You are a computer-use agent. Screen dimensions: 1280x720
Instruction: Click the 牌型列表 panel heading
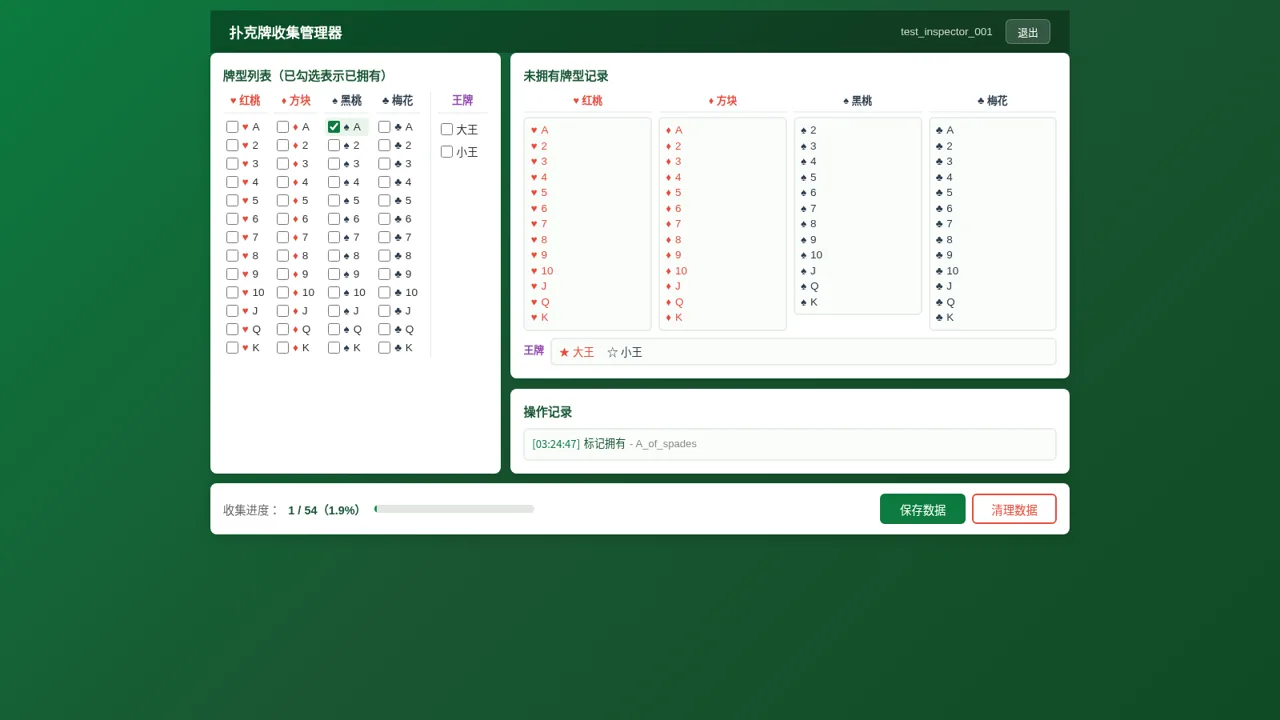coord(308,76)
